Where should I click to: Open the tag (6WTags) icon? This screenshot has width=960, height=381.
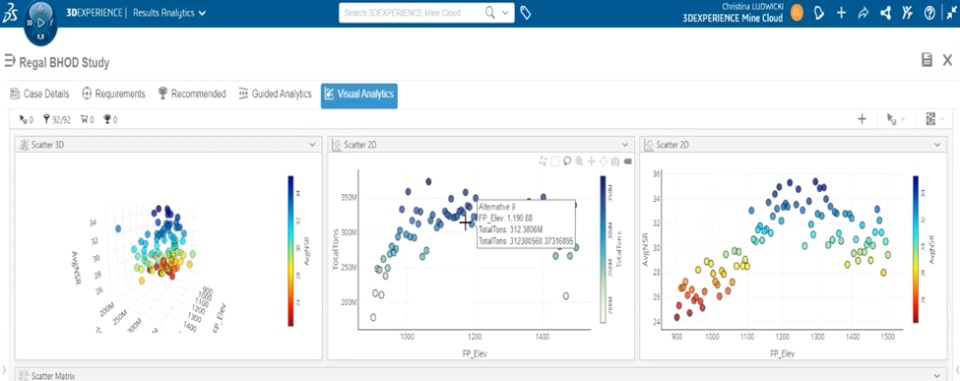pyautogui.click(x=525, y=13)
